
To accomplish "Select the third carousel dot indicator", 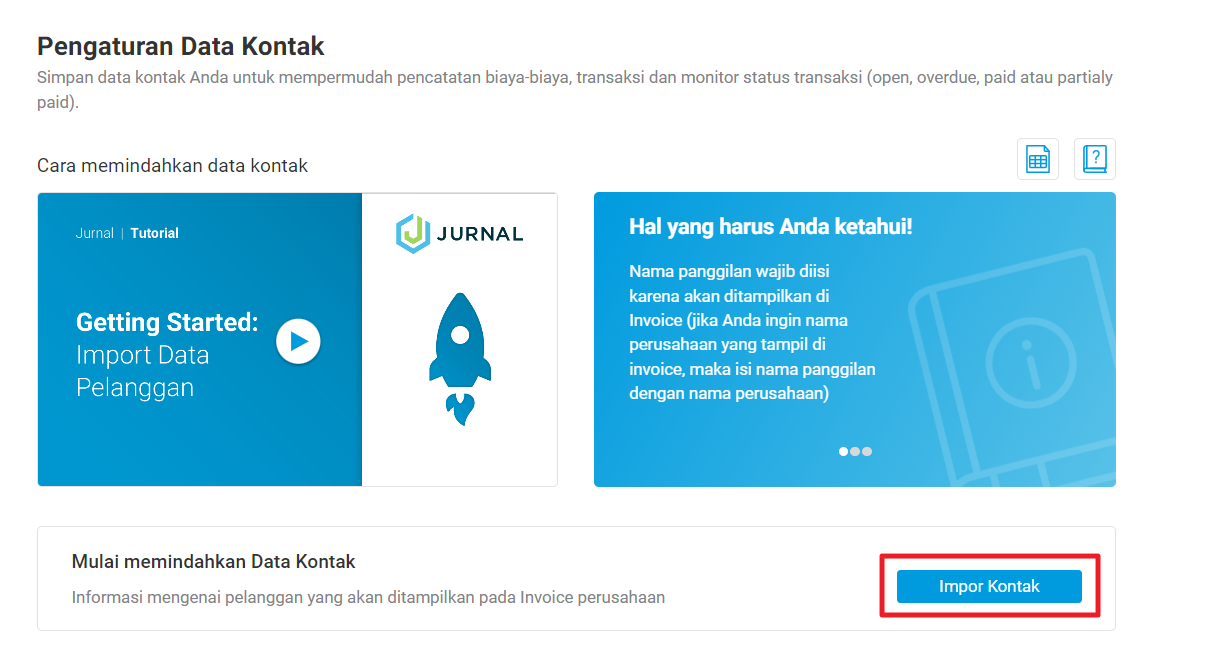I will pos(867,451).
